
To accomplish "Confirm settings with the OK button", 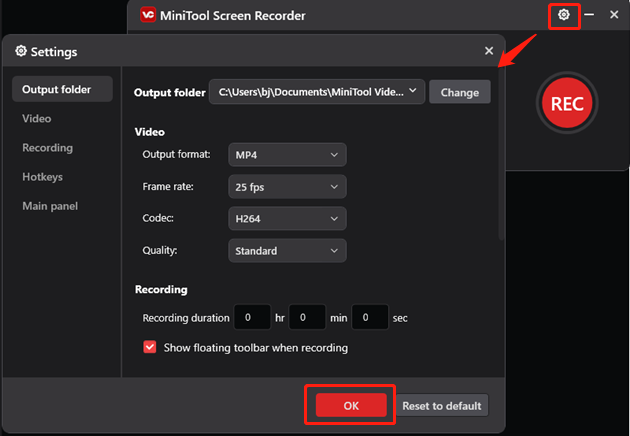I will pos(351,405).
